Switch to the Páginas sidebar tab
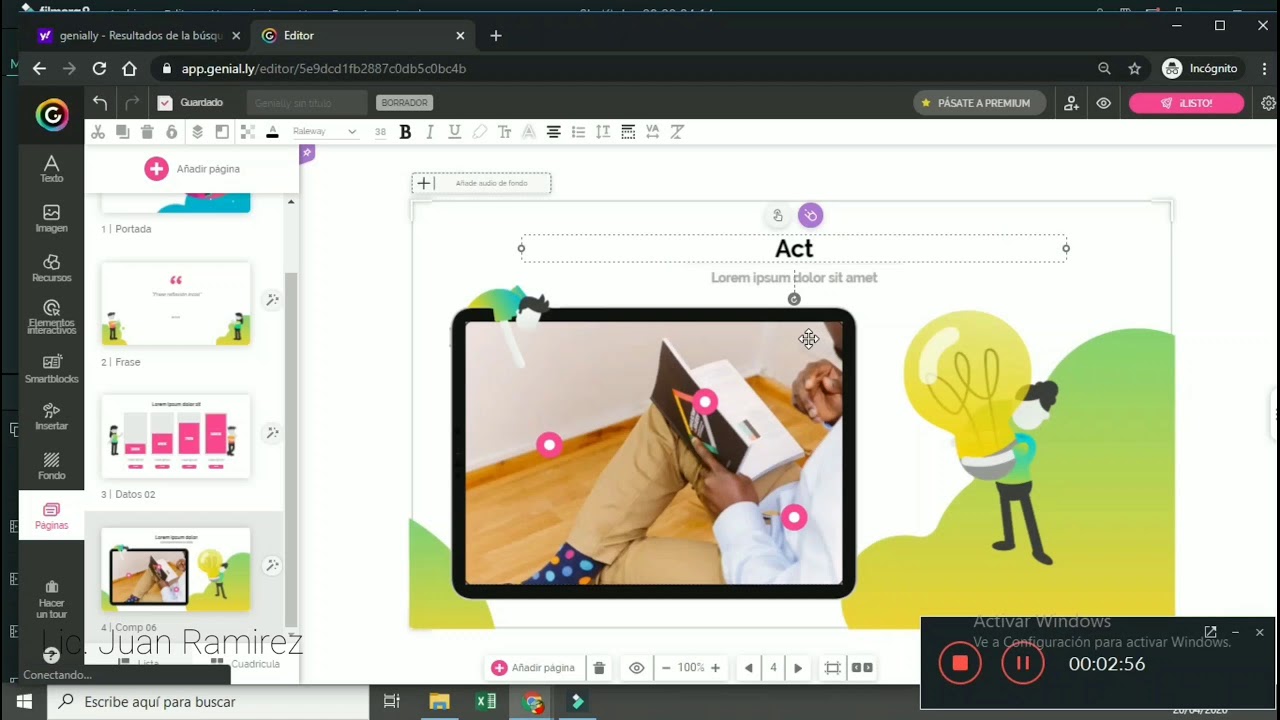 click(x=51, y=516)
